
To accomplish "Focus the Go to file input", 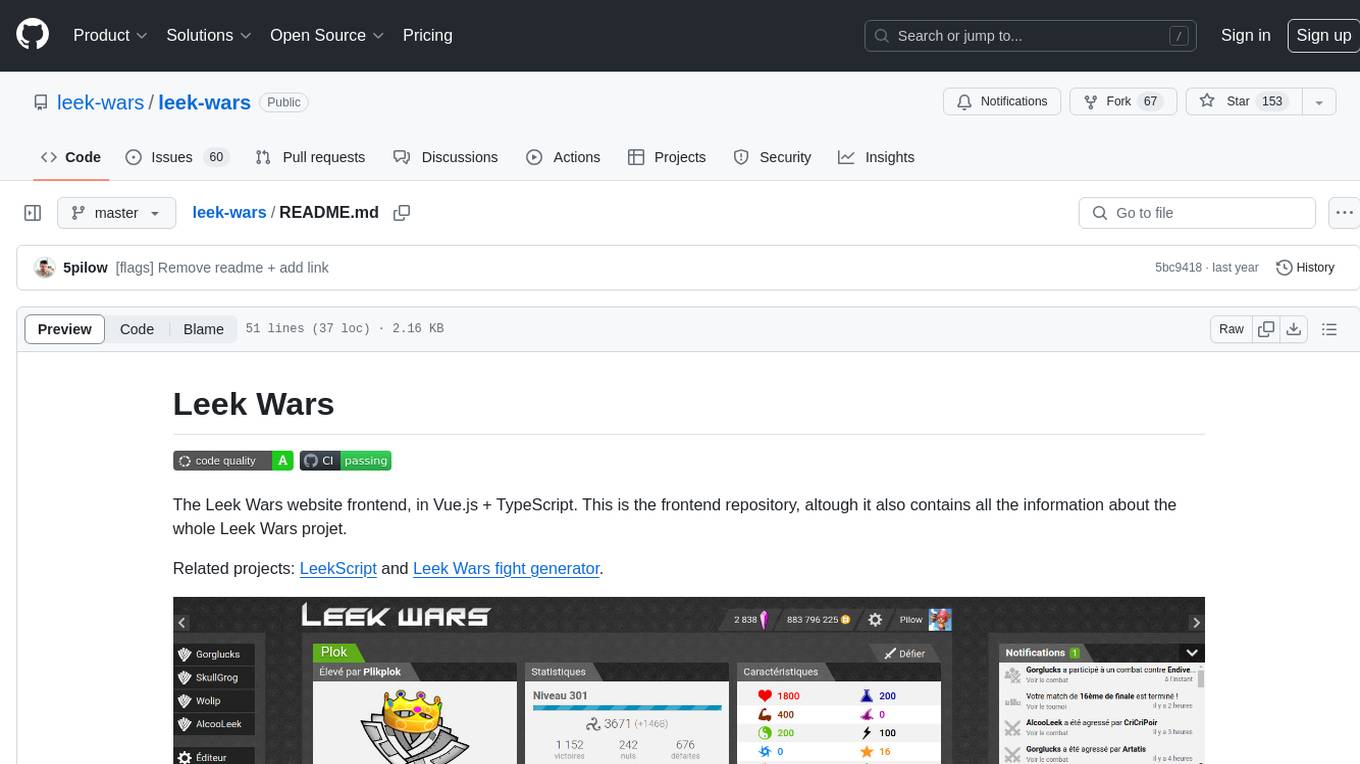I will pos(1197,213).
